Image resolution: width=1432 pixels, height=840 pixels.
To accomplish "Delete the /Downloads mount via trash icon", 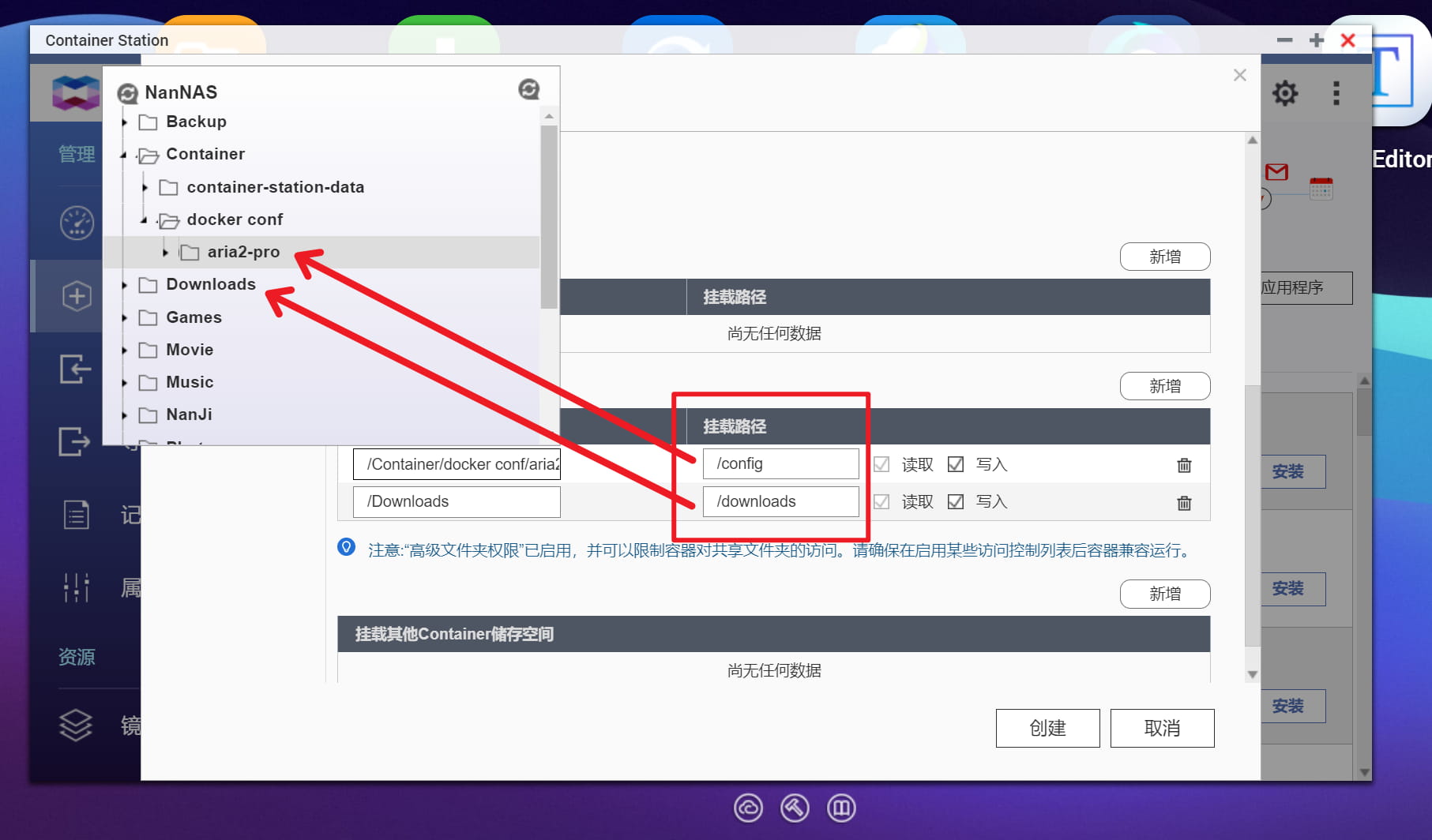I will (1184, 502).
